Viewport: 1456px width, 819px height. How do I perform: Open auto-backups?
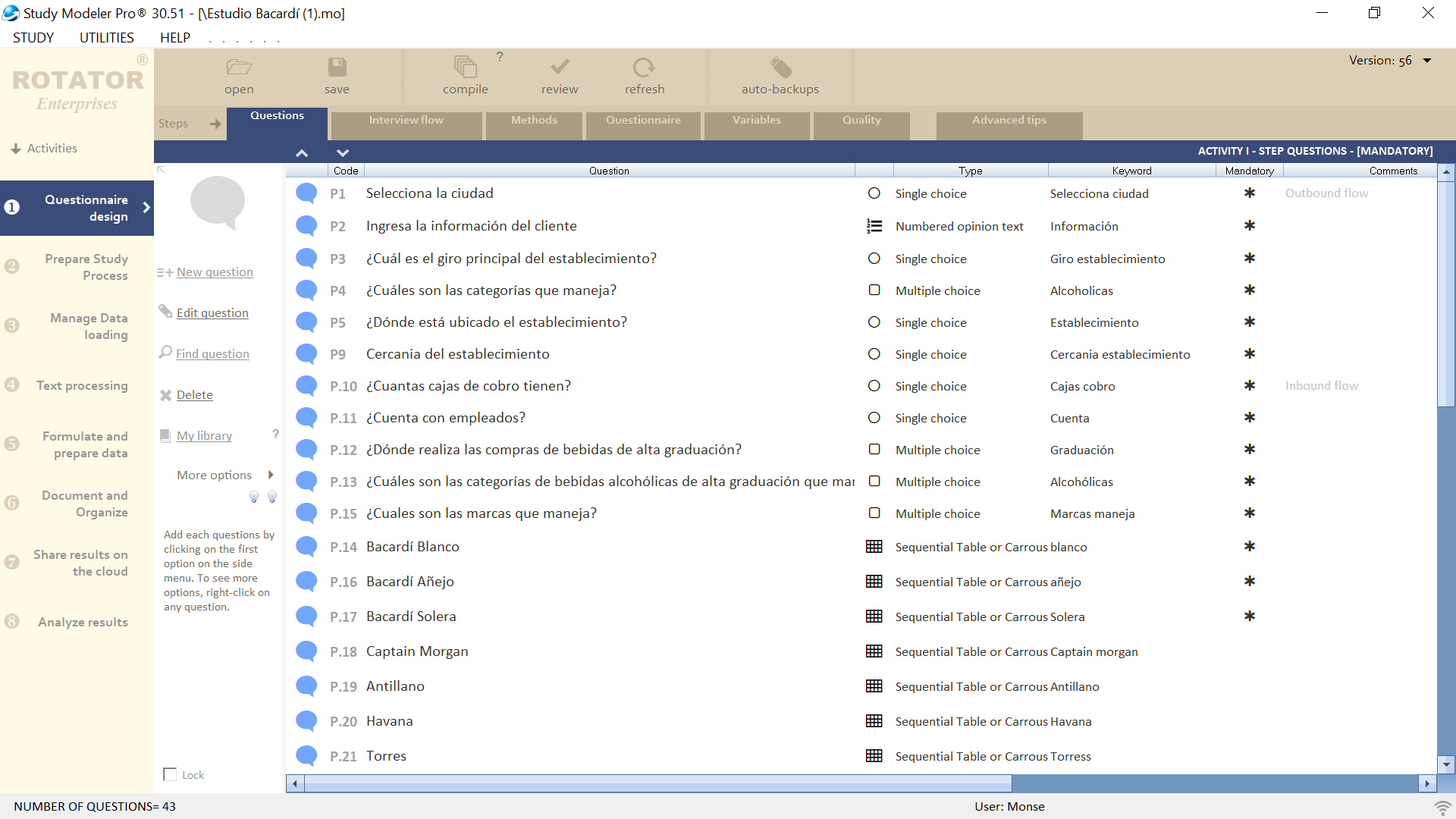click(780, 76)
